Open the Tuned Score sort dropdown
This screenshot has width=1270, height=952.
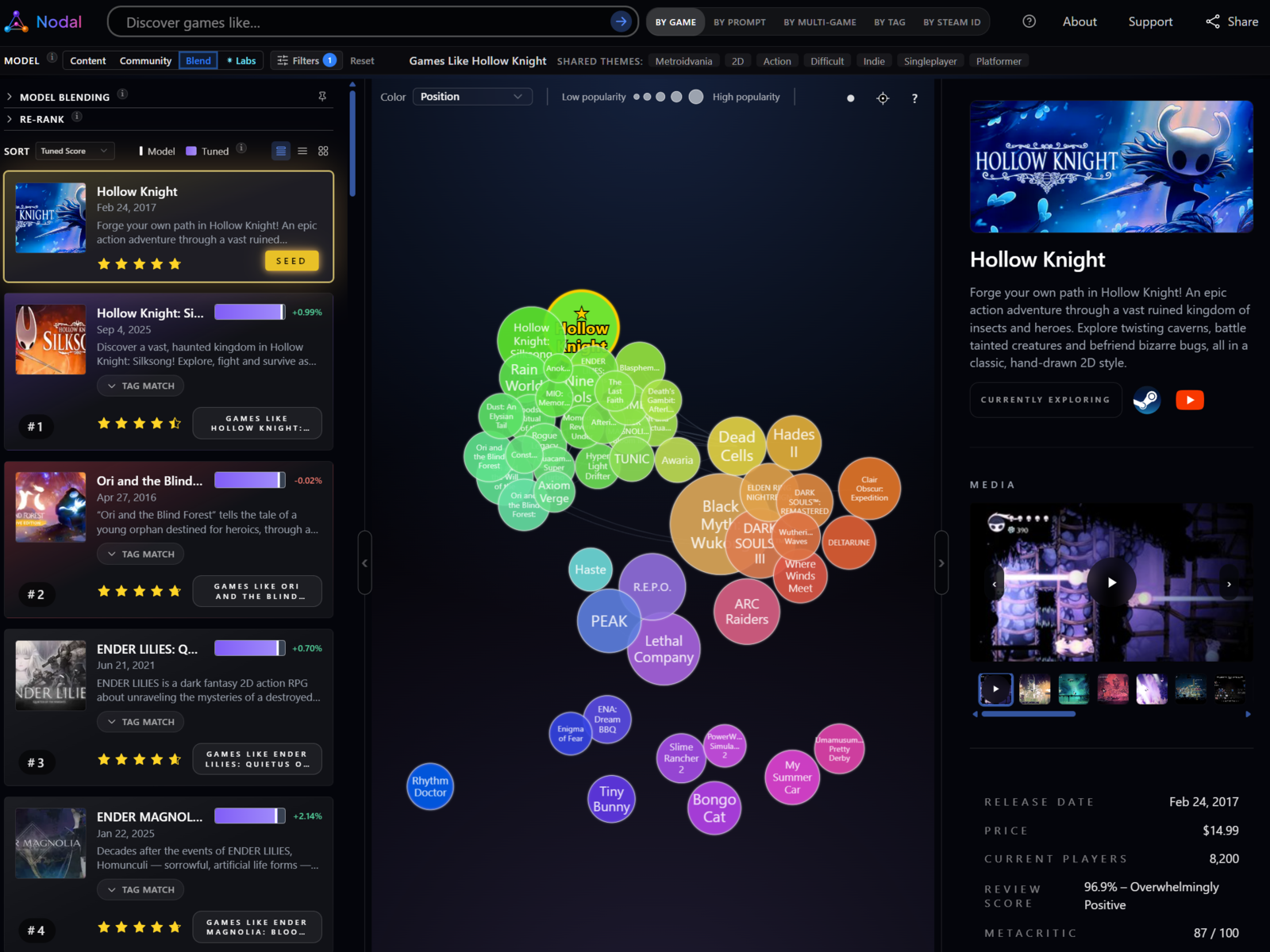[75, 151]
